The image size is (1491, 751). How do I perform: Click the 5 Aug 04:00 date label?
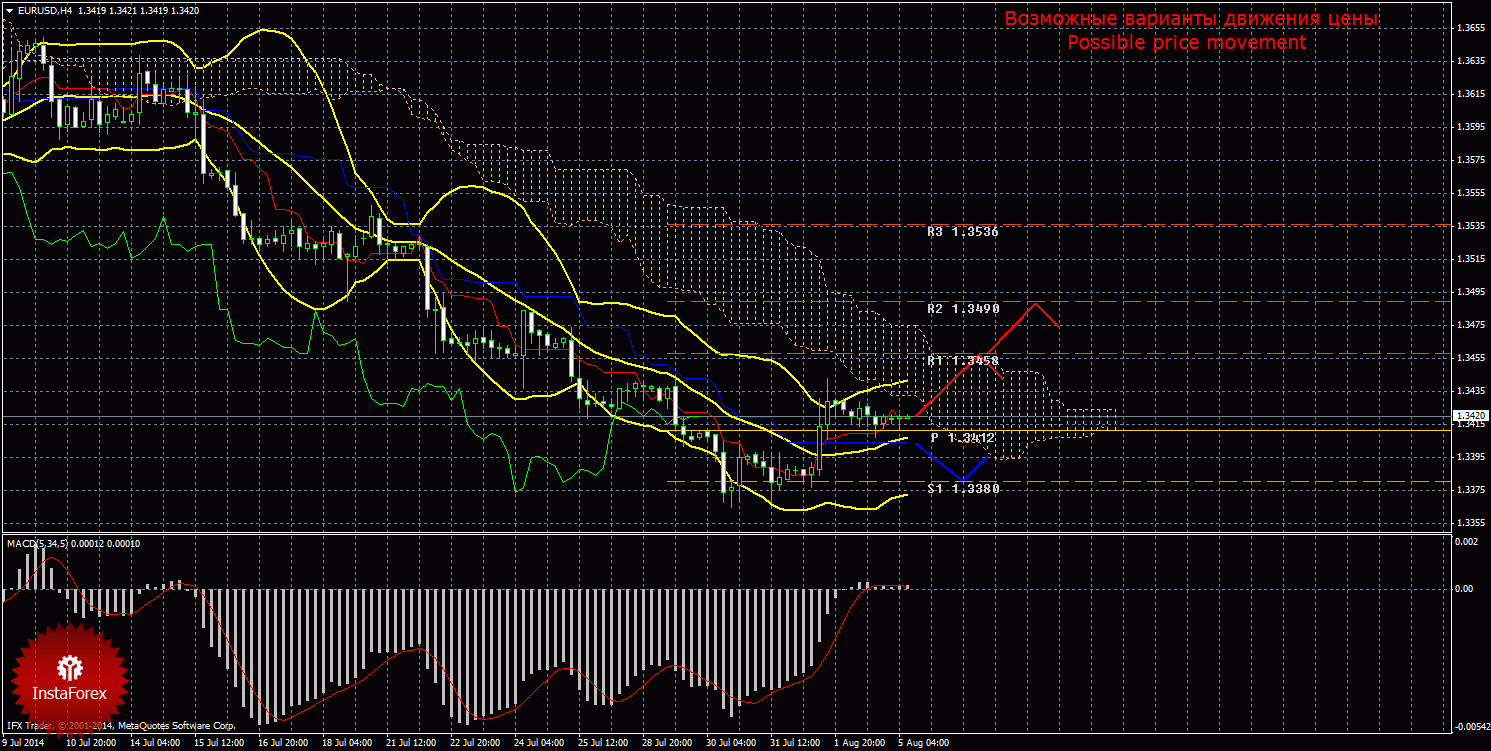click(x=923, y=744)
